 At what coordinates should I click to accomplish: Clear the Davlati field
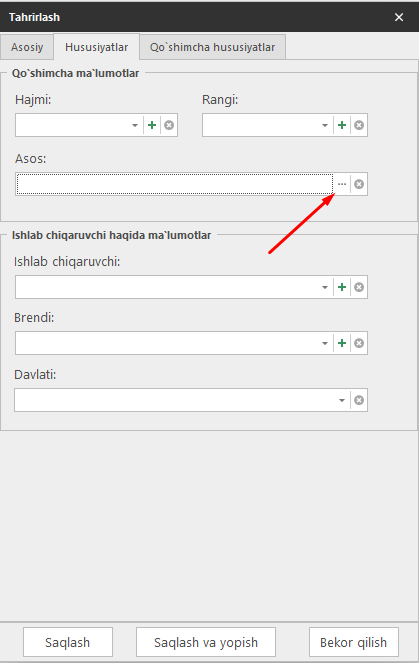click(359, 400)
